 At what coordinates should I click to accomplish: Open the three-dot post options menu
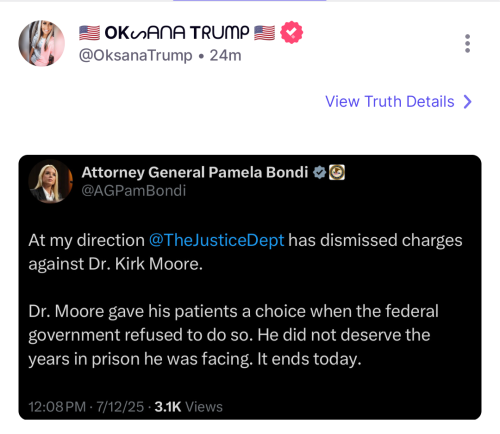click(x=467, y=43)
